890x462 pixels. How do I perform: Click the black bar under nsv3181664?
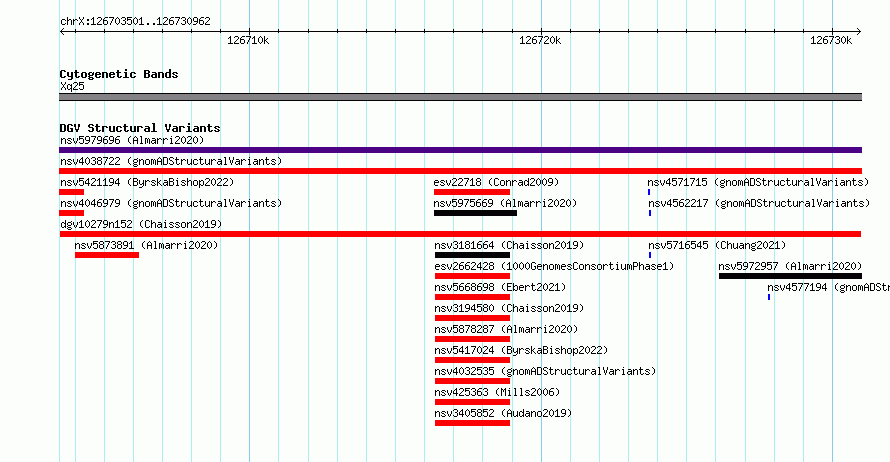click(x=472, y=255)
